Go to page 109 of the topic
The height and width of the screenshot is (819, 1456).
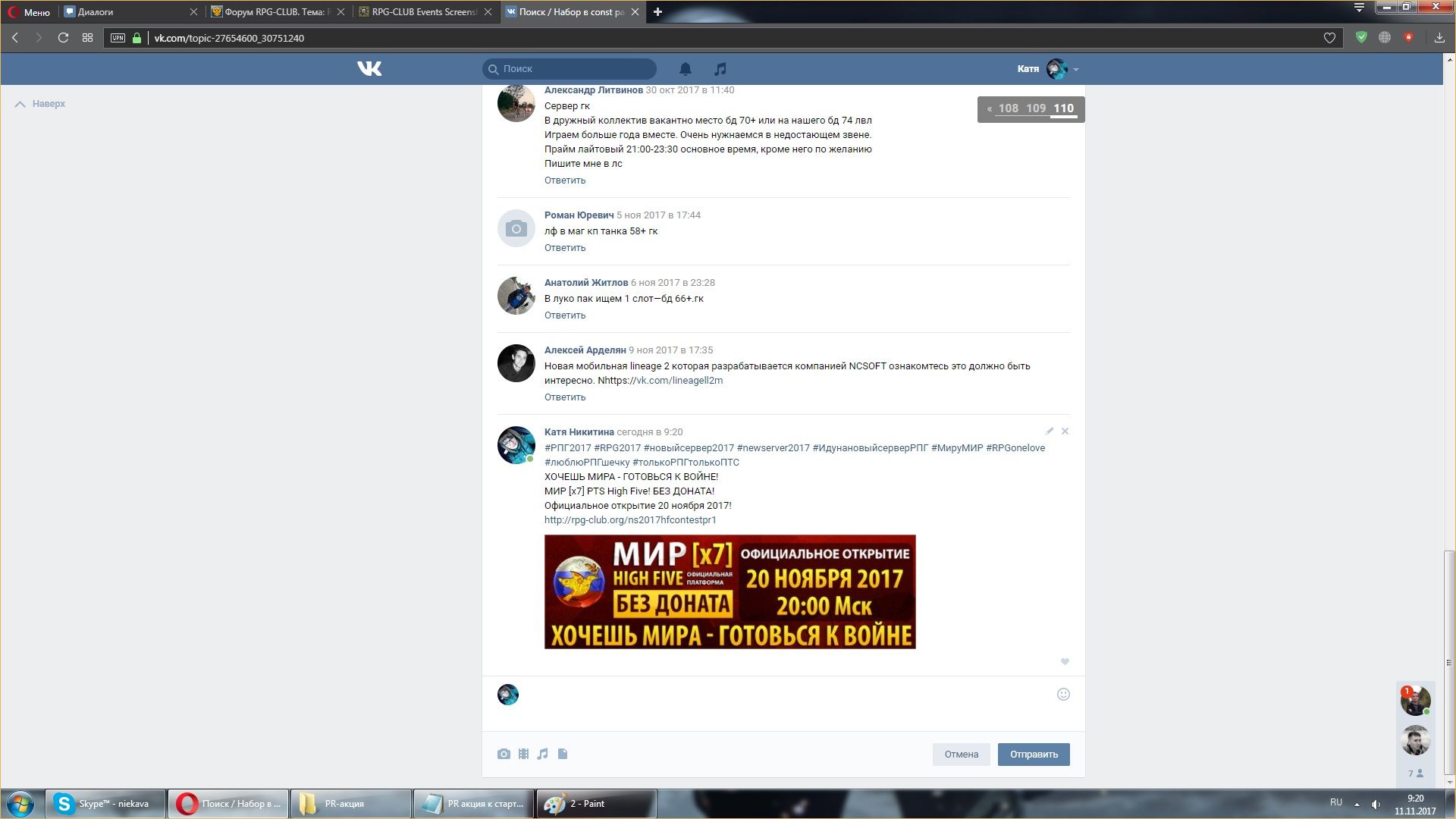tap(1036, 108)
